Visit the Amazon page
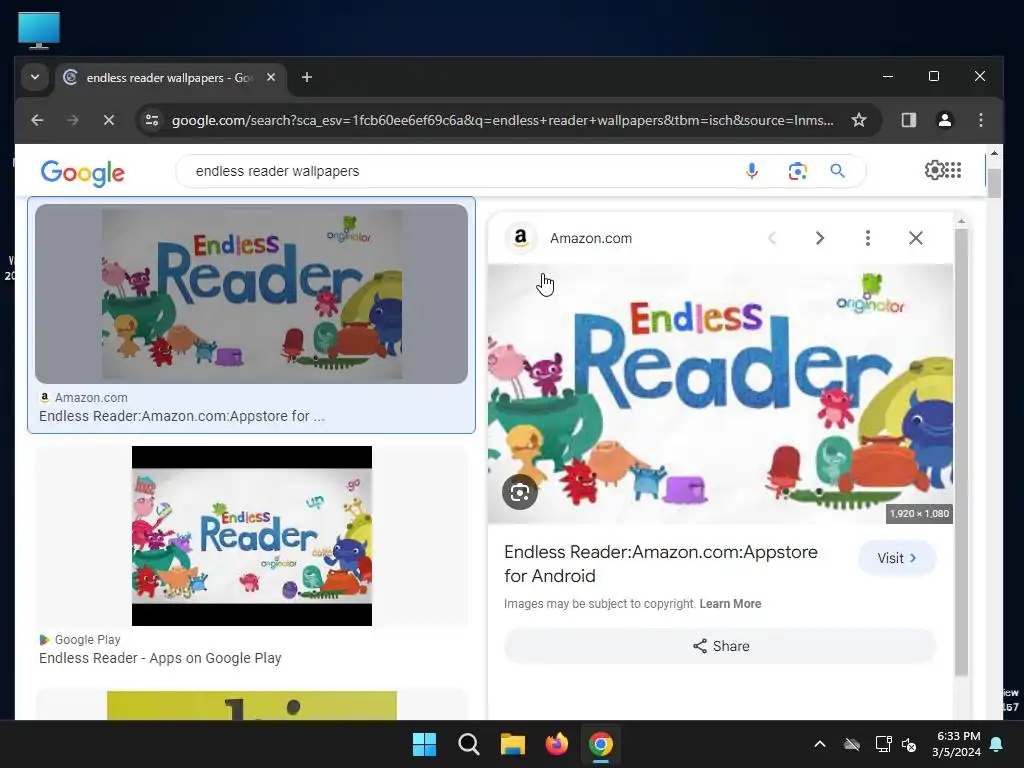Screen dimensions: 1024x768 [897, 558]
